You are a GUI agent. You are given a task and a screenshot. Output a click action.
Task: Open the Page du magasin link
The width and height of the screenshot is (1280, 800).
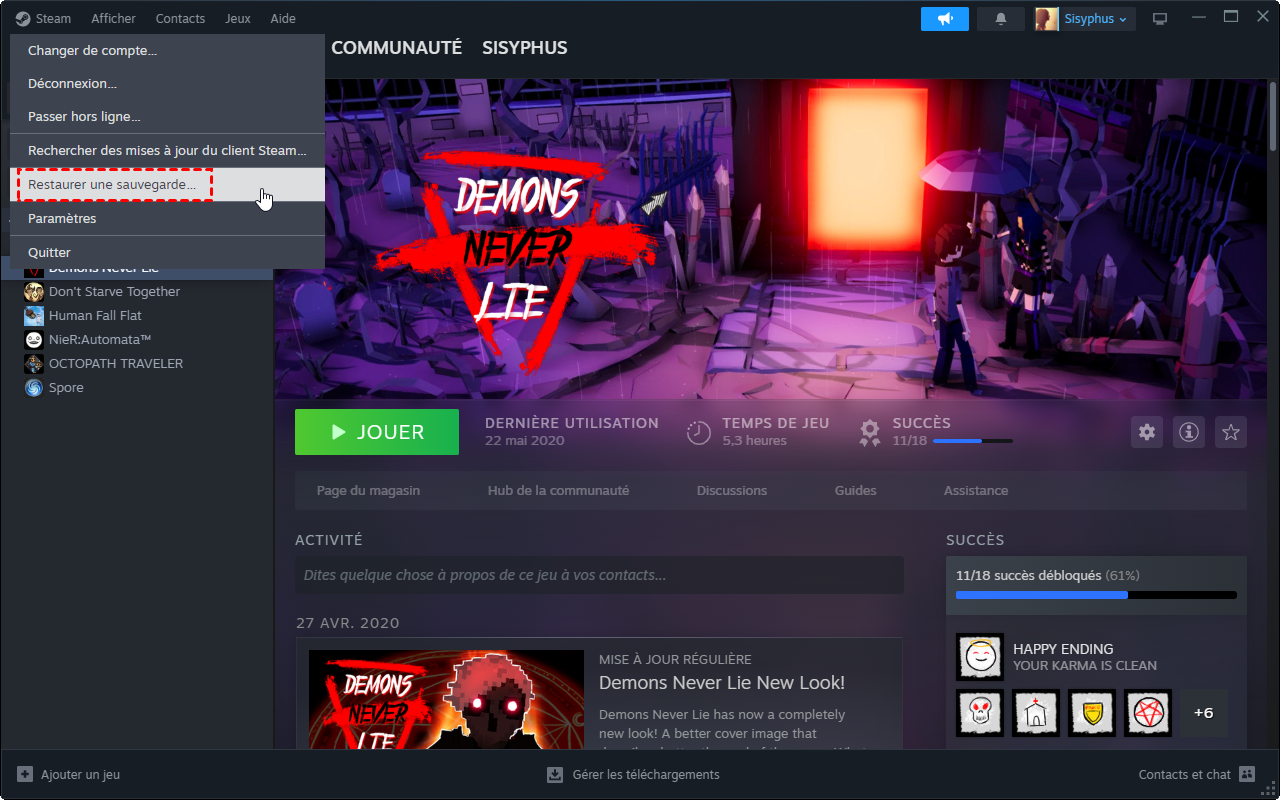(368, 491)
